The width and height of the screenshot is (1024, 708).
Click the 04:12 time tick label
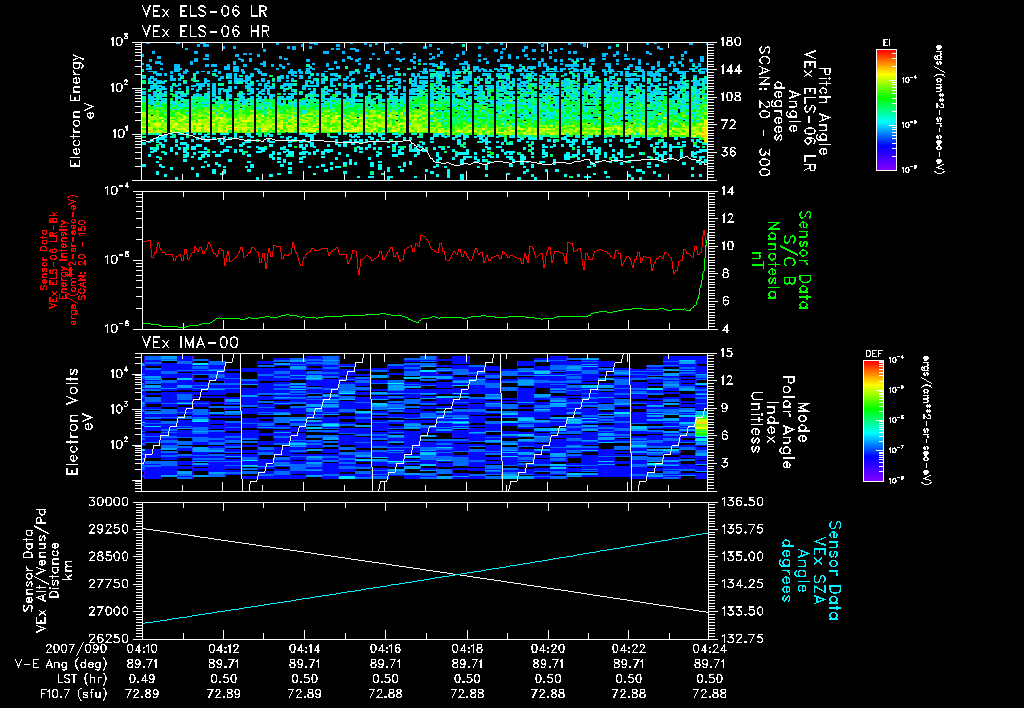223,649
